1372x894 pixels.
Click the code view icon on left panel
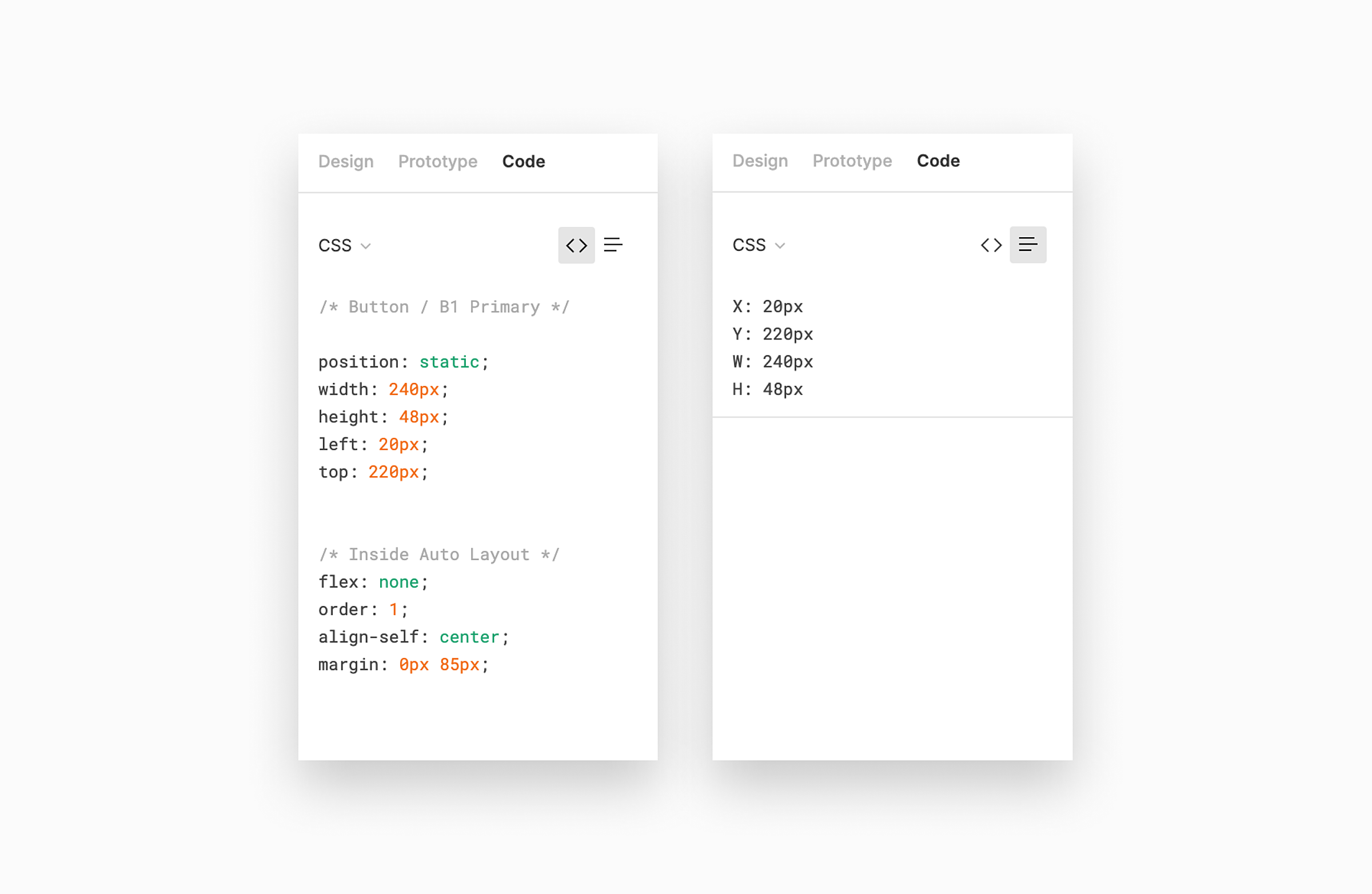point(575,245)
